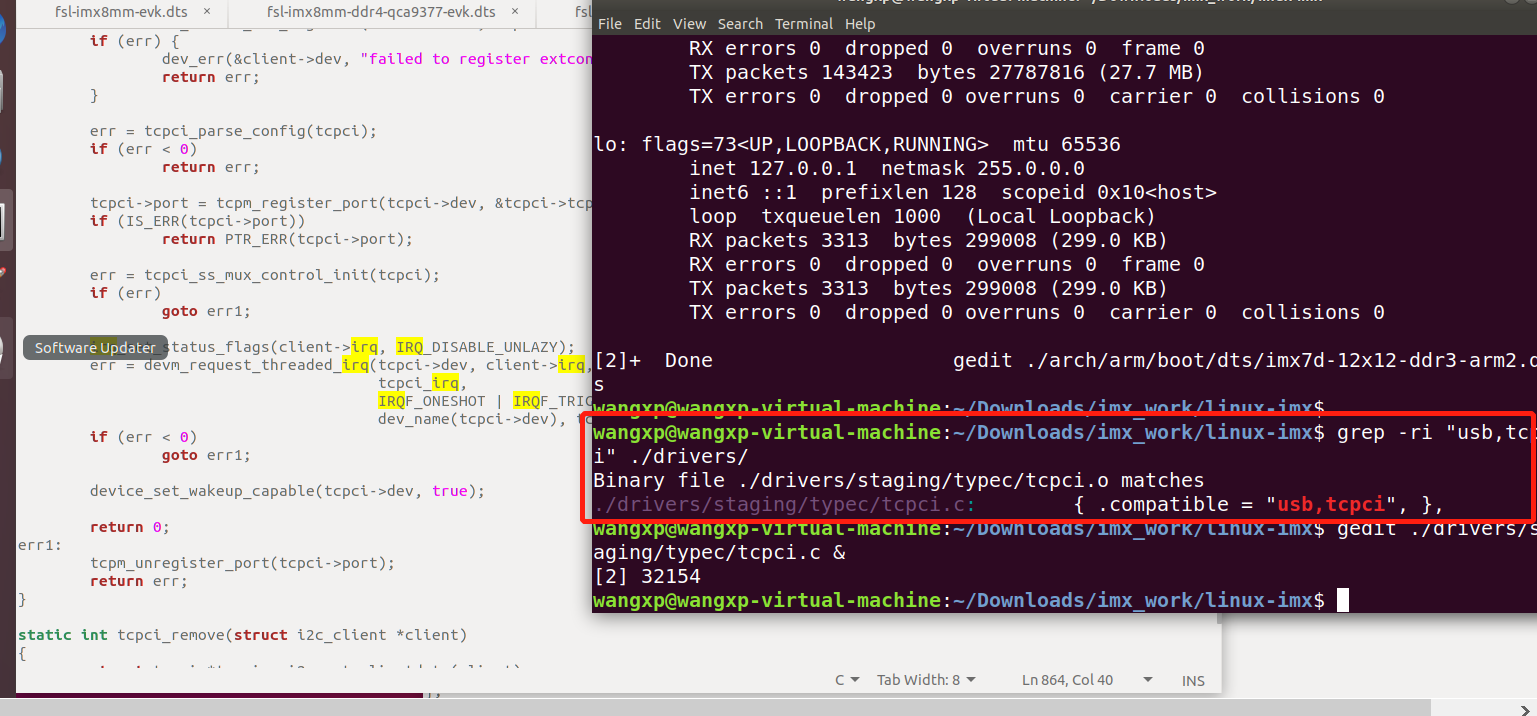Switch to the fsl-imx8mm-evk.dts tab

coord(123,12)
